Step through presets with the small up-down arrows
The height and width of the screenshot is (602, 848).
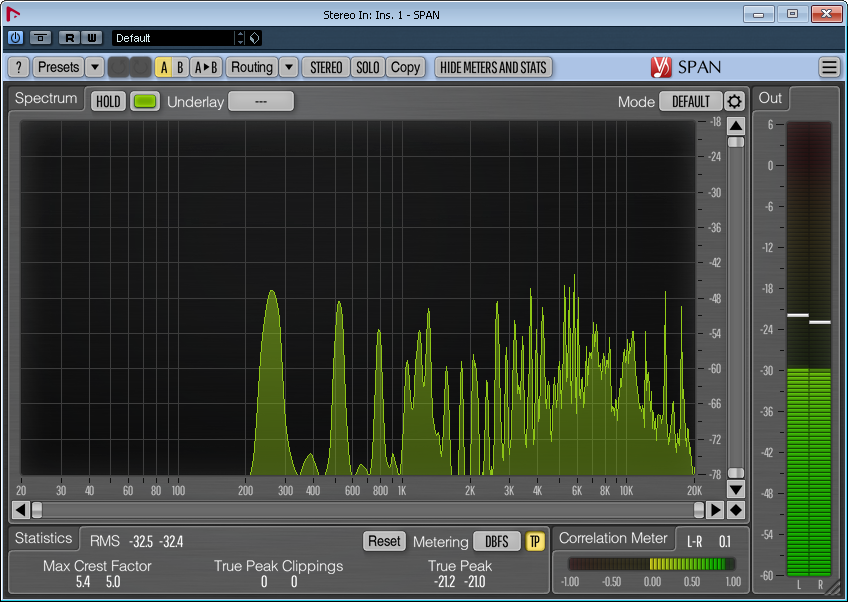240,38
